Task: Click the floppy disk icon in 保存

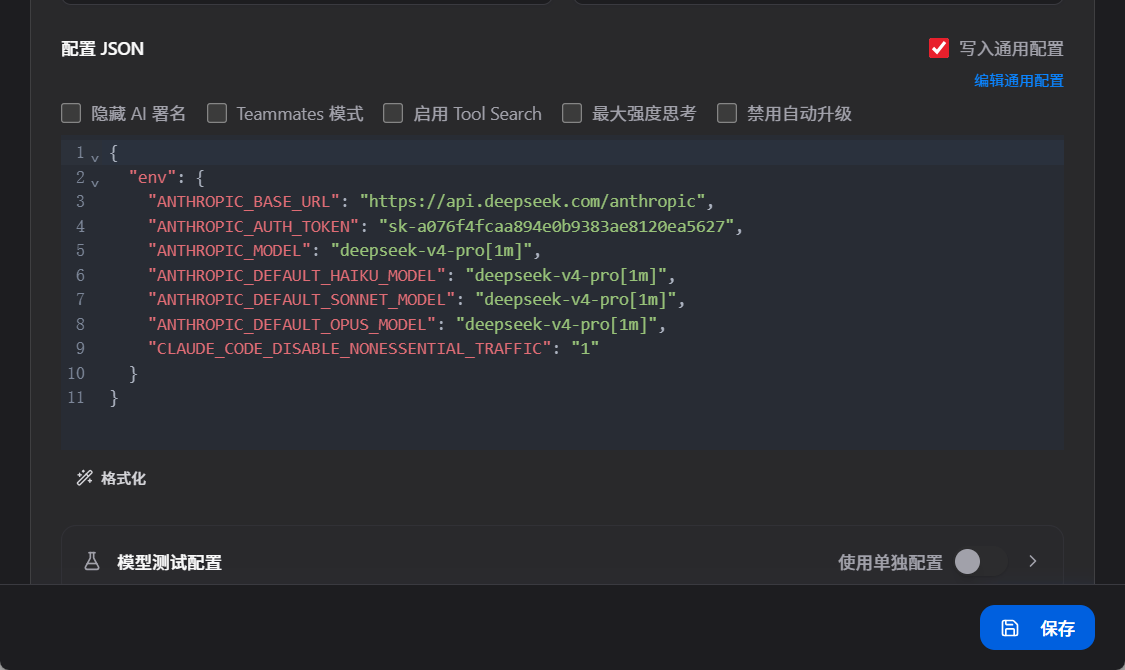Action: 1009,628
